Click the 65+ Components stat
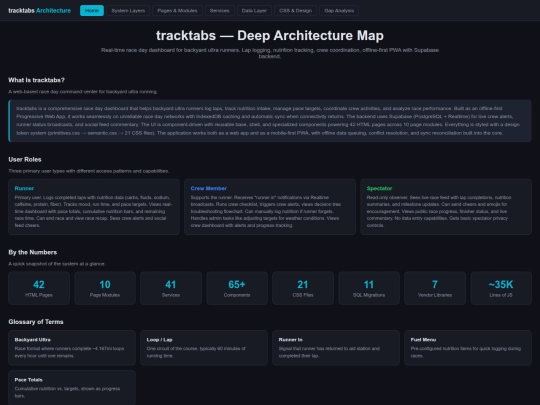The width and height of the screenshot is (540, 405). tap(237, 288)
